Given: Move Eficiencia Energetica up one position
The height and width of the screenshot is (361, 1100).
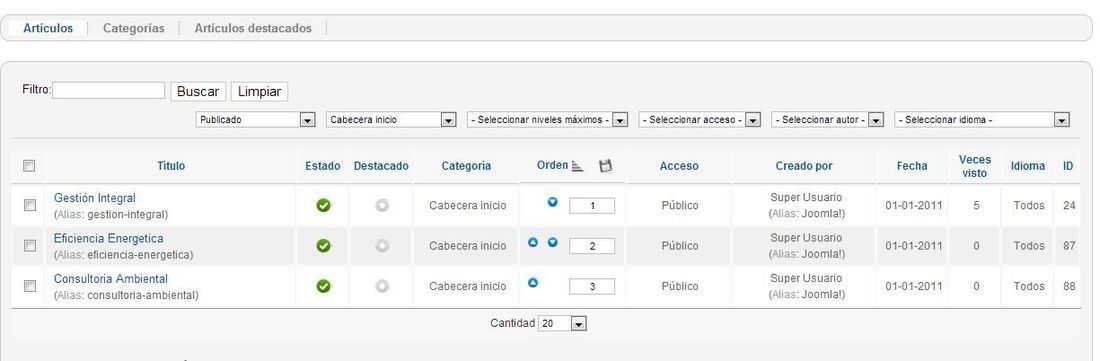Looking at the screenshot, I should pyautogui.click(x=532, y=243).
